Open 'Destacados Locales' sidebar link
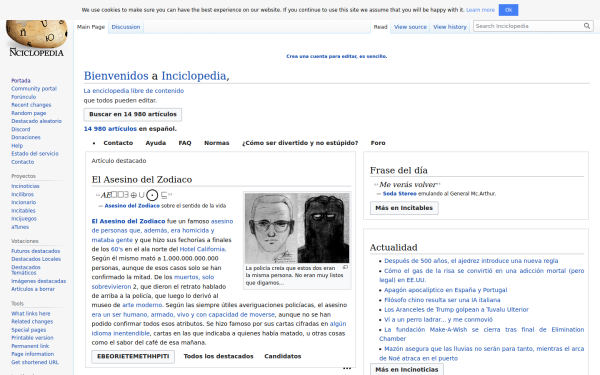600x375 pixels. [x=36, y=259]
